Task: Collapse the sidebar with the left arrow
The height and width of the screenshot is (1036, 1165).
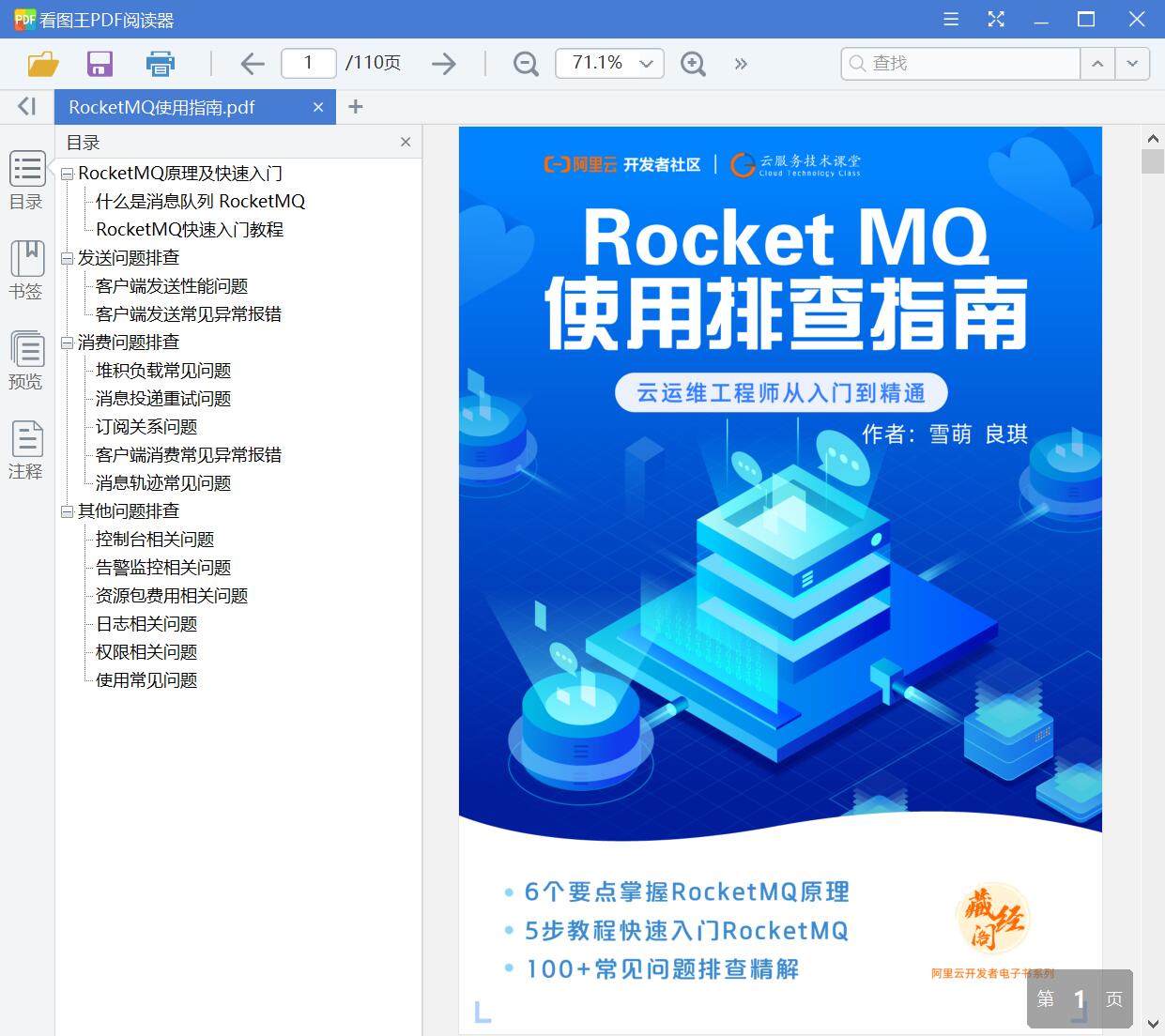Action: tap(27, 106)
